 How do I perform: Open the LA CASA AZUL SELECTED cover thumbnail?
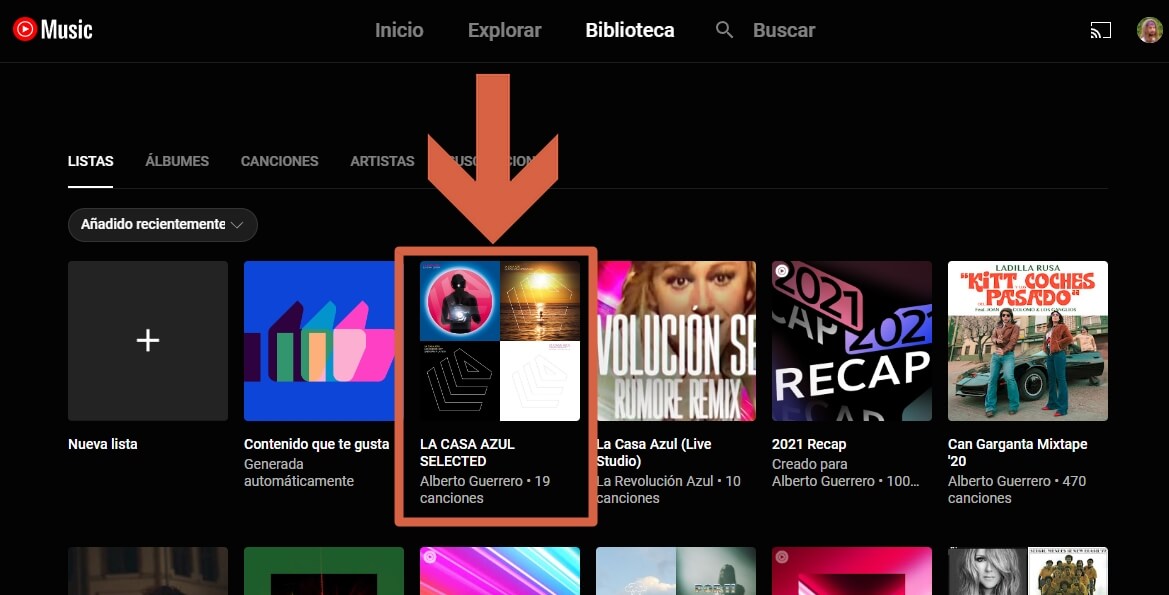pyautogui.click(x=500, y=340)
